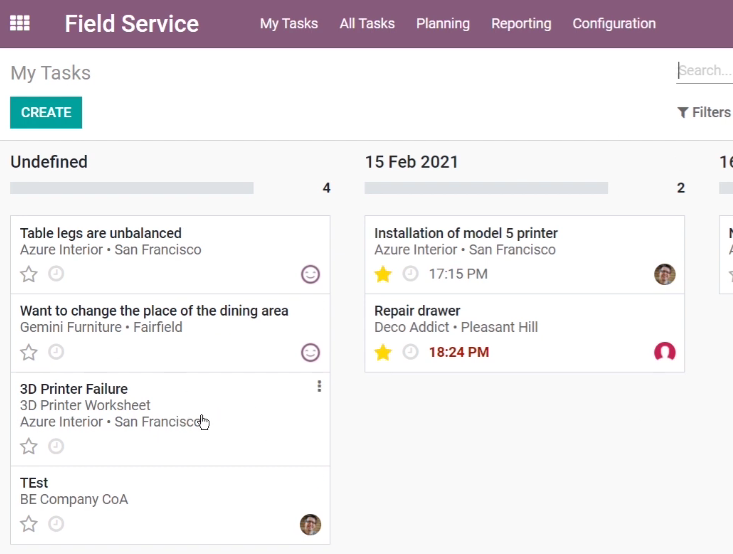Click assignee avatar on TEst card

point(310,525)
